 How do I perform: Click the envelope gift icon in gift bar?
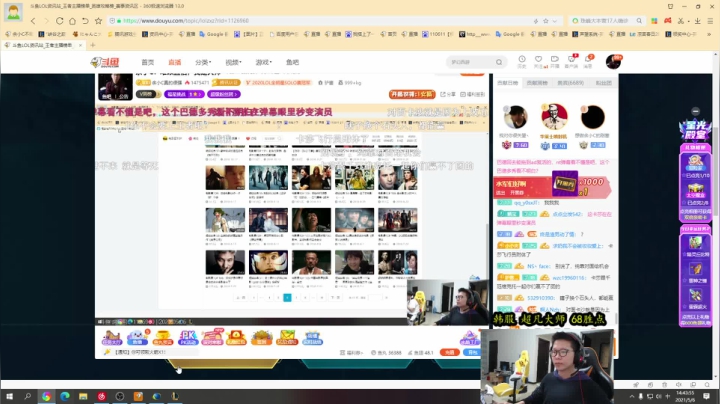click(287, 338)
